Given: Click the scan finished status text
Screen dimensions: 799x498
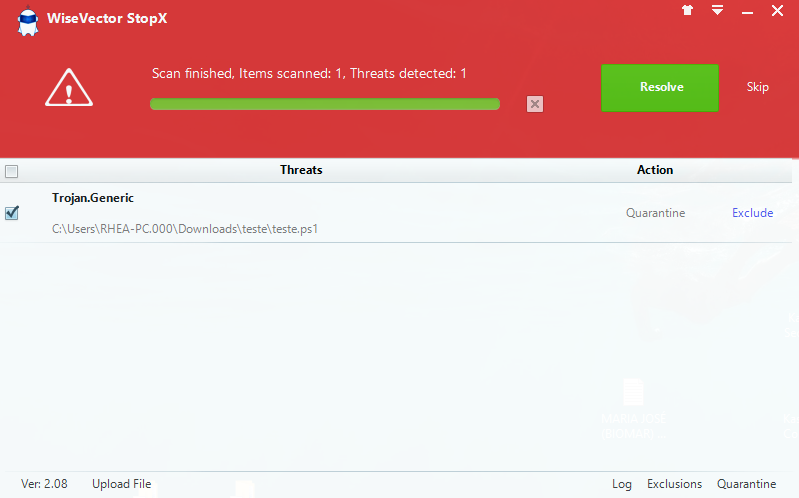Looking at the screenshot, I should click(309, 73).
